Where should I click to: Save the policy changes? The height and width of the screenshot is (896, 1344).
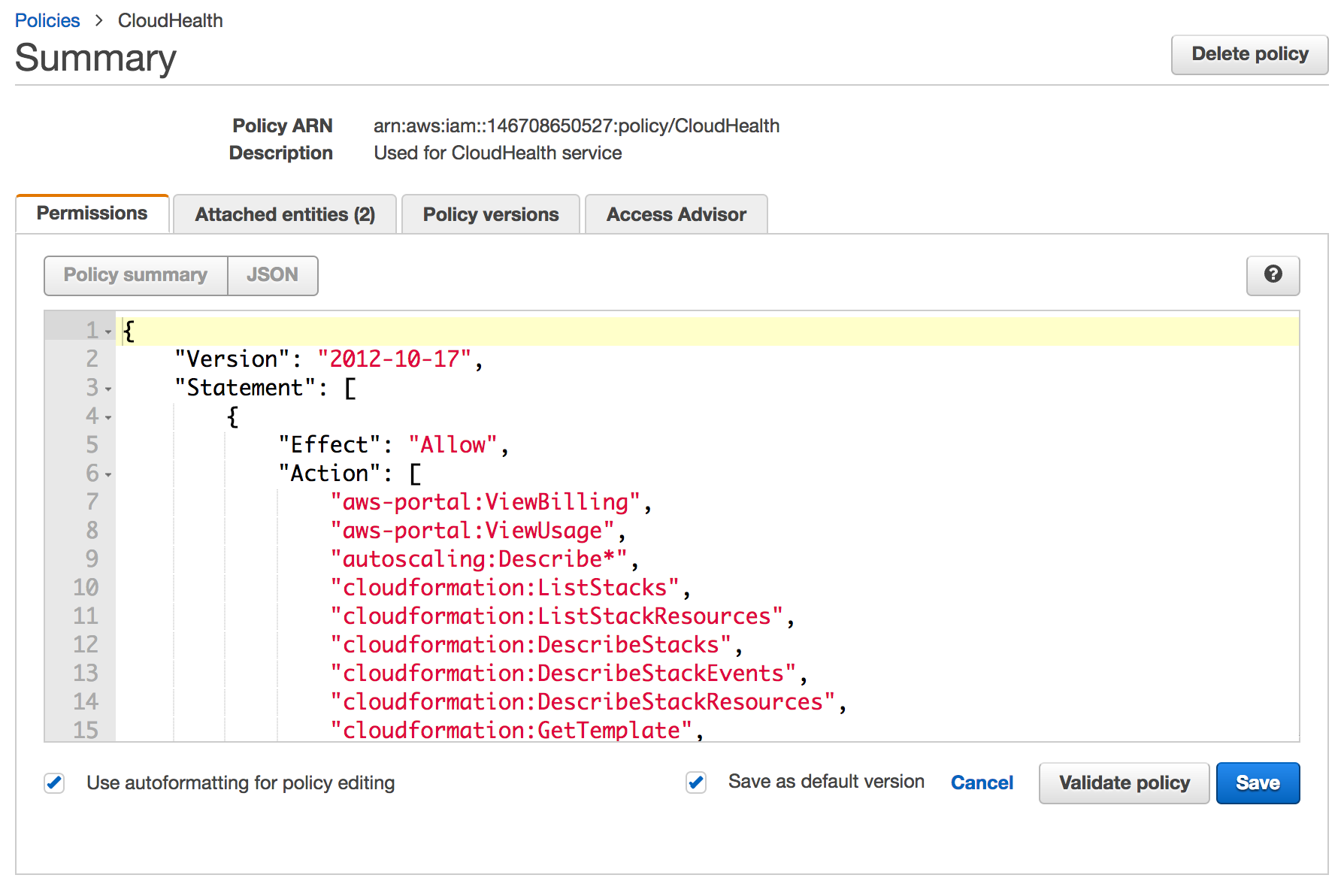click(1258, 783)
